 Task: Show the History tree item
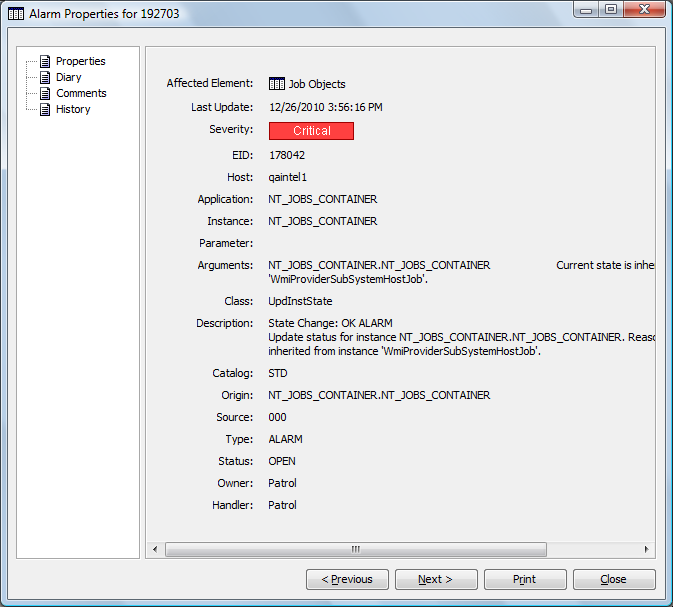[x=73, y=109]
